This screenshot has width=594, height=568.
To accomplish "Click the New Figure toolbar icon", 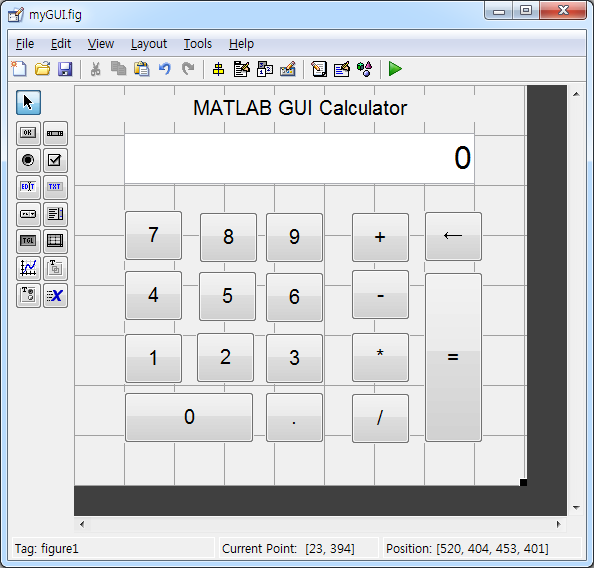I will (19, 69).
